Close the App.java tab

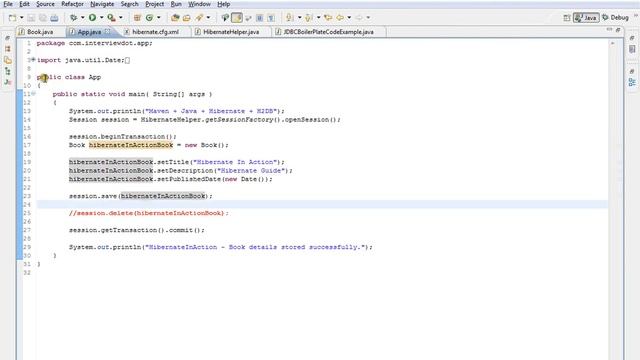click(x=107, y=31)
